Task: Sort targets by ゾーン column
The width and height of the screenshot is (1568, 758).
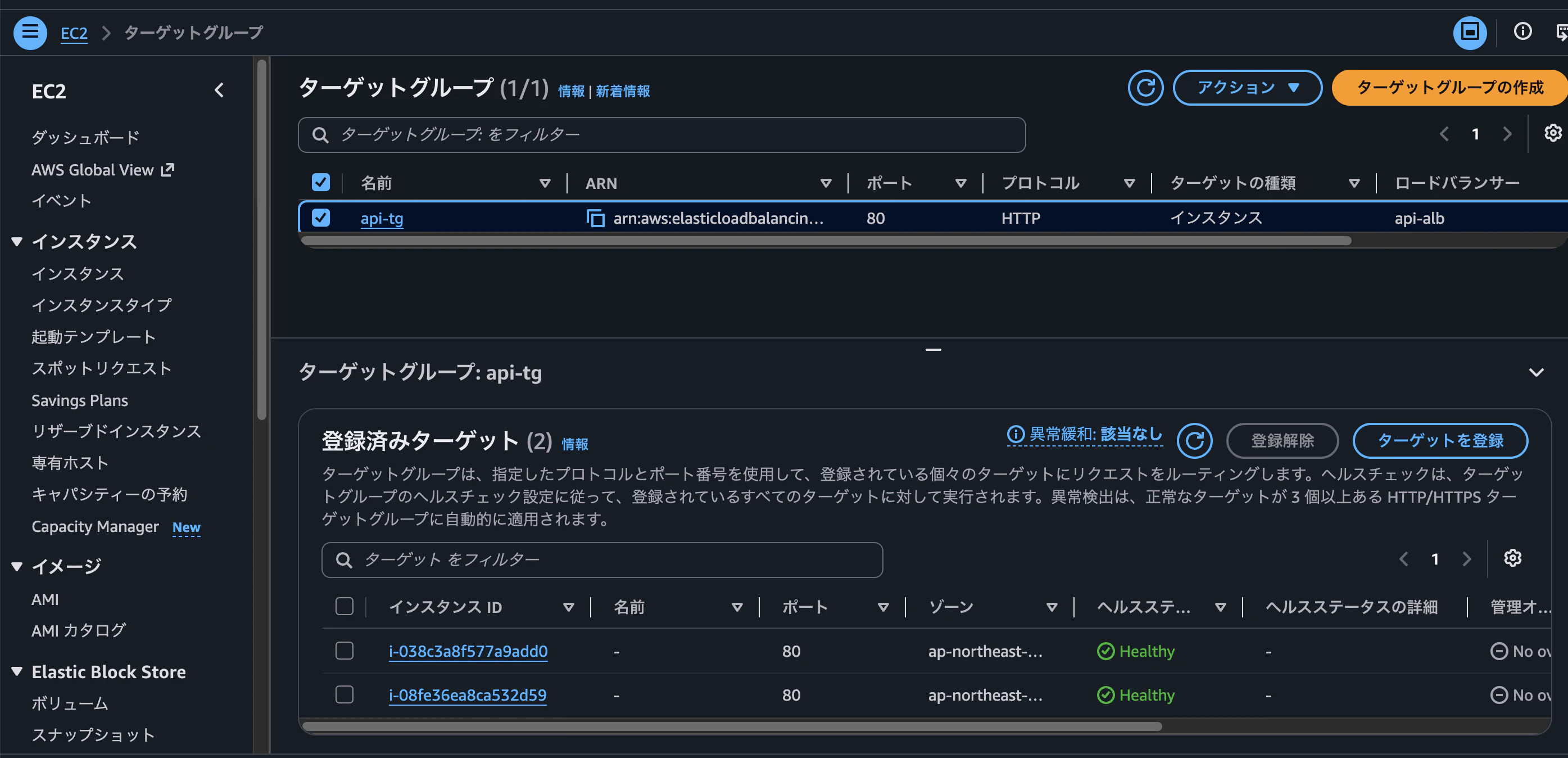Action: pos(1051,606)
